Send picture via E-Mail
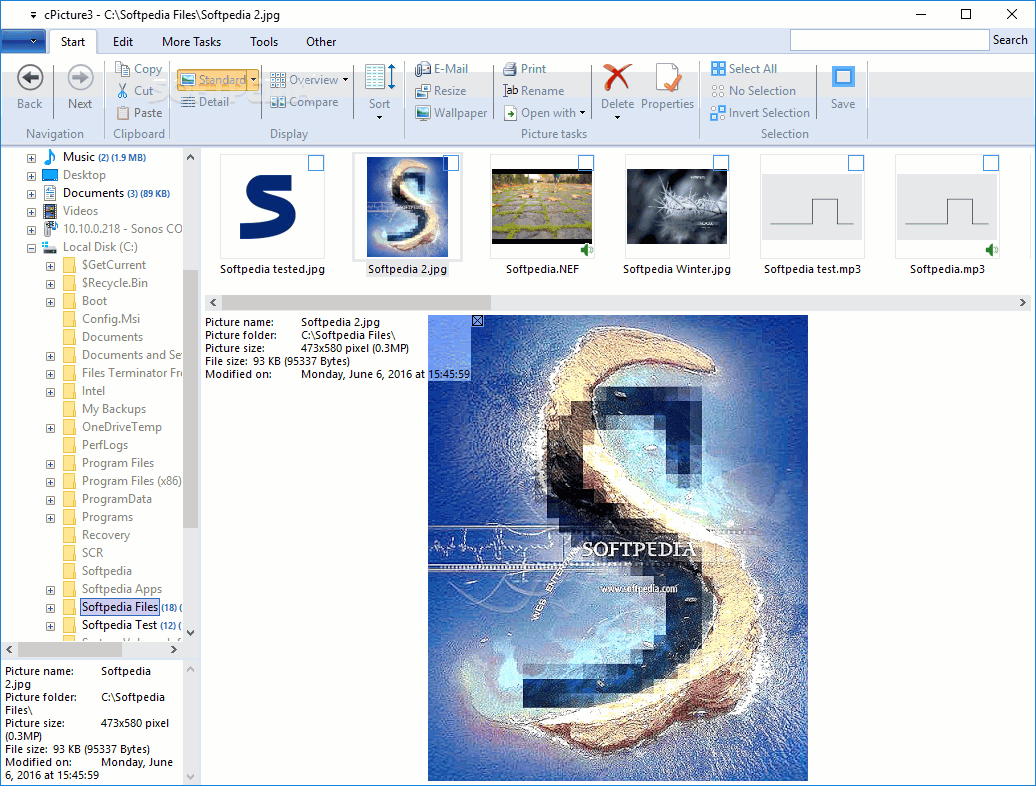 (441, 69)
